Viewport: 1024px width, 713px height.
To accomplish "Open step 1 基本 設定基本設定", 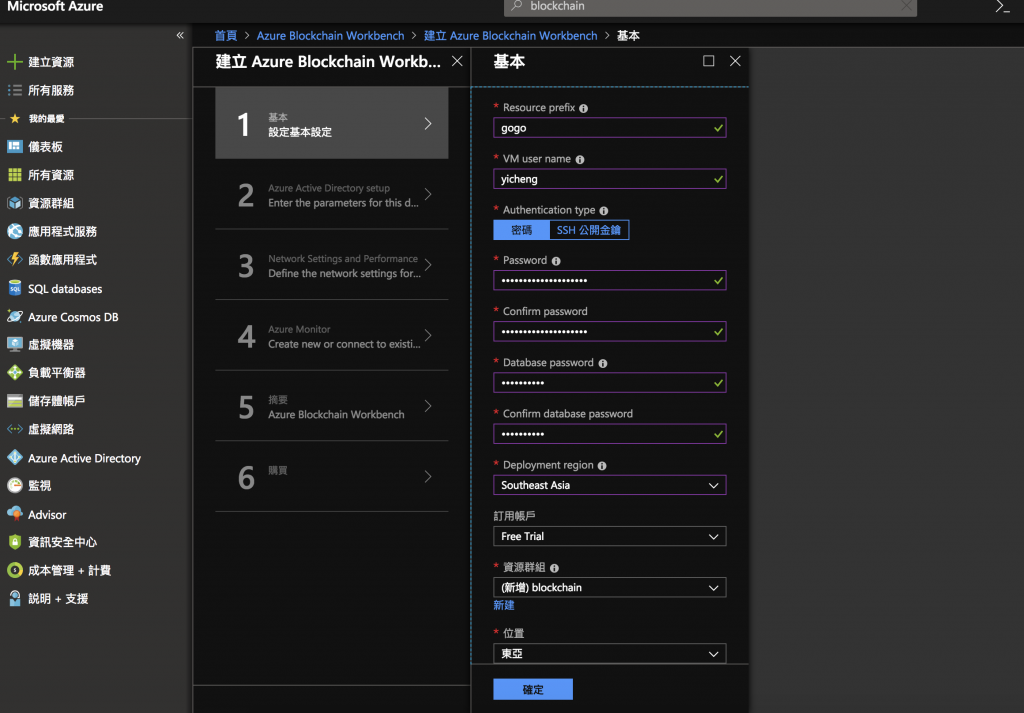I will pyautogui.click(x=332, y=123).
